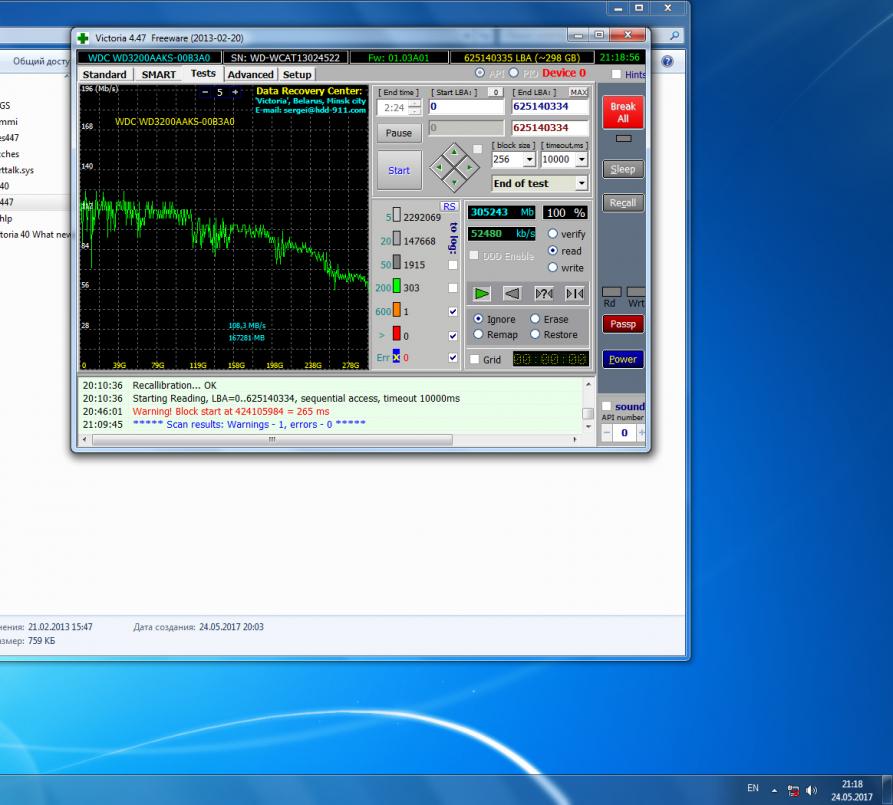Screen dimensions: 893x805
Task: Switch to the Standard tab
Action: tap(104, 75)
